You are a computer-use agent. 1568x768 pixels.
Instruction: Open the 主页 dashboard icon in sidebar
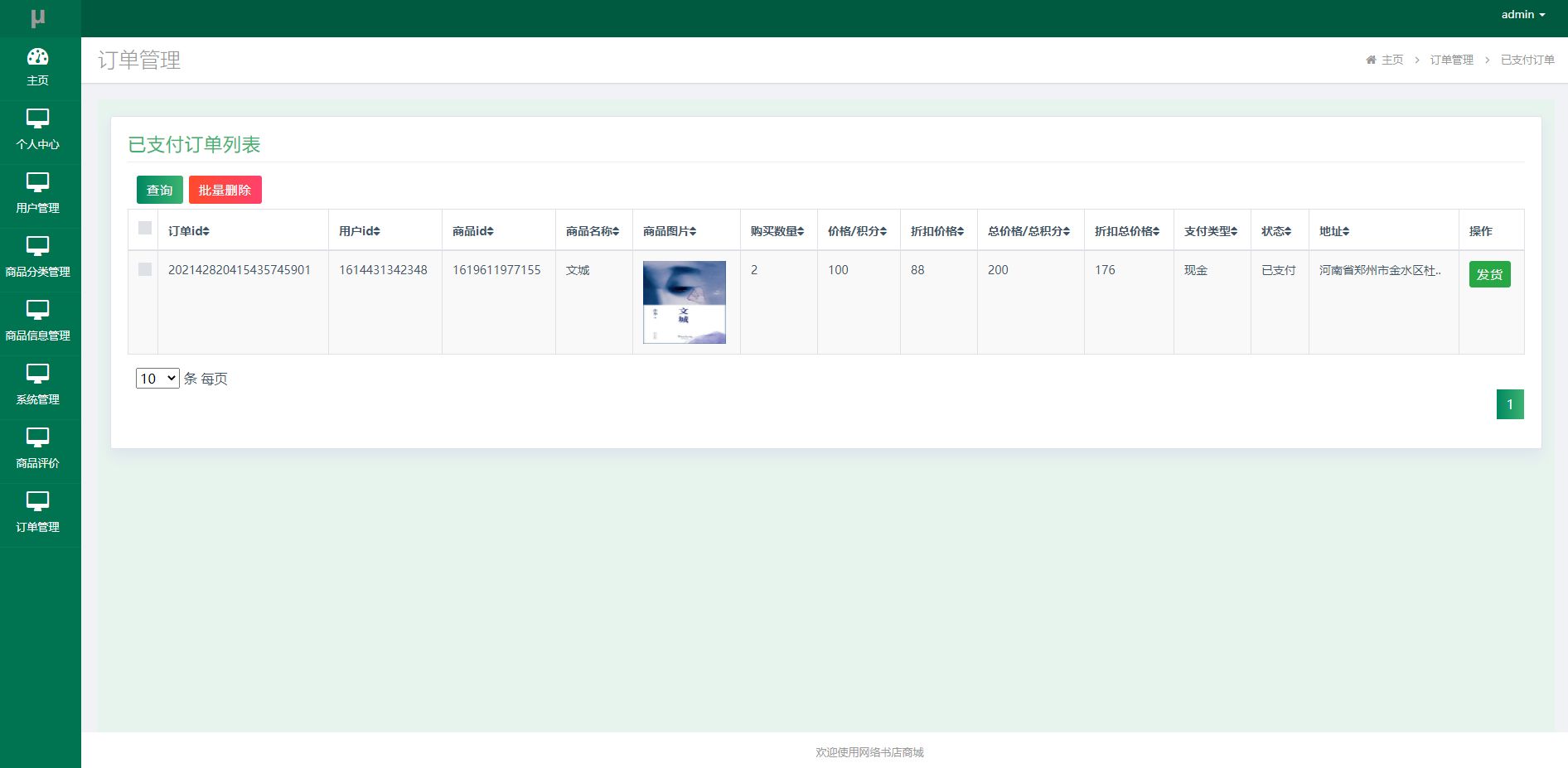coord(38,57)
